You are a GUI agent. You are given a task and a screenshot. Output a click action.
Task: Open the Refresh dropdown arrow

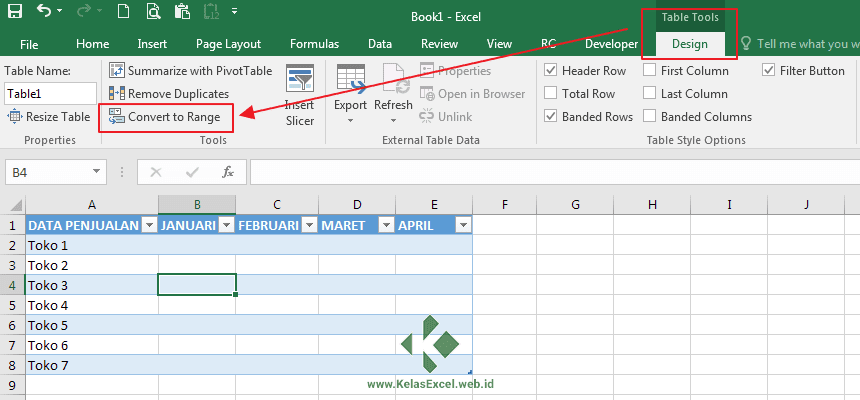click(393, 120)
